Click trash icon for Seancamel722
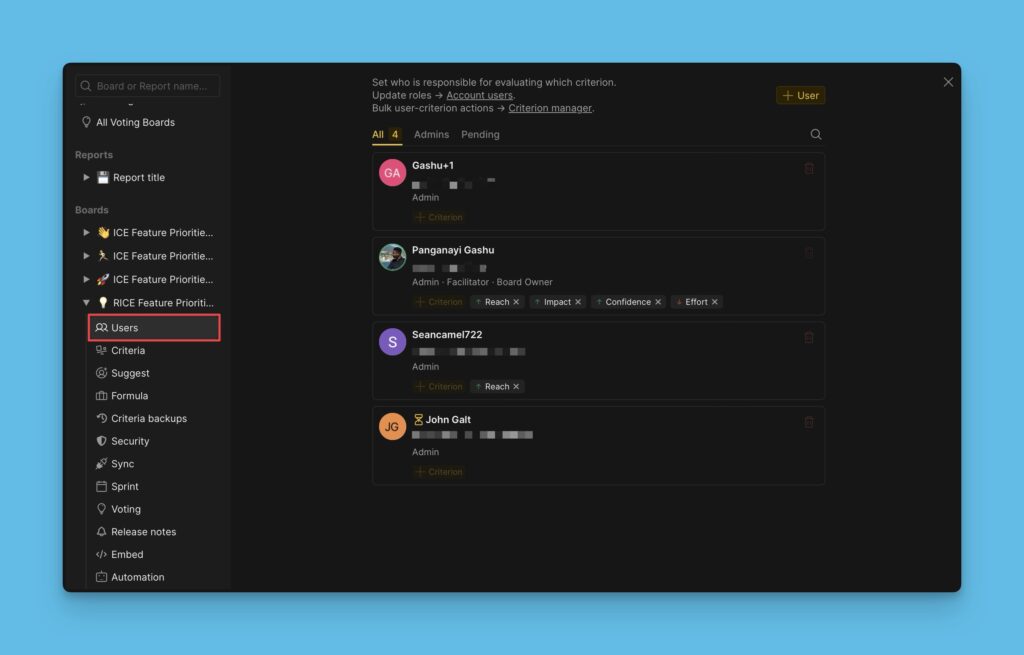The image size is (1024, 655). pos(809,338)
